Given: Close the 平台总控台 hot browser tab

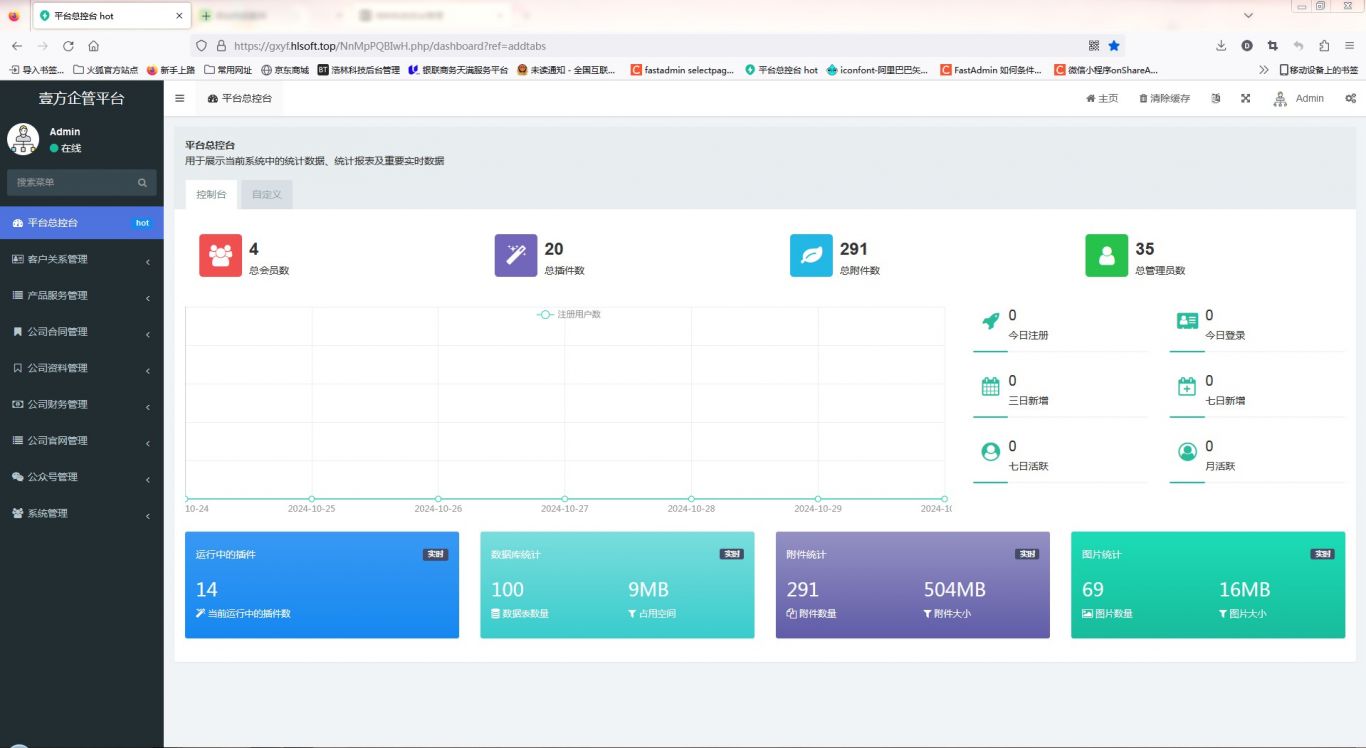Looking at the screenshot, I should (179, 16).
